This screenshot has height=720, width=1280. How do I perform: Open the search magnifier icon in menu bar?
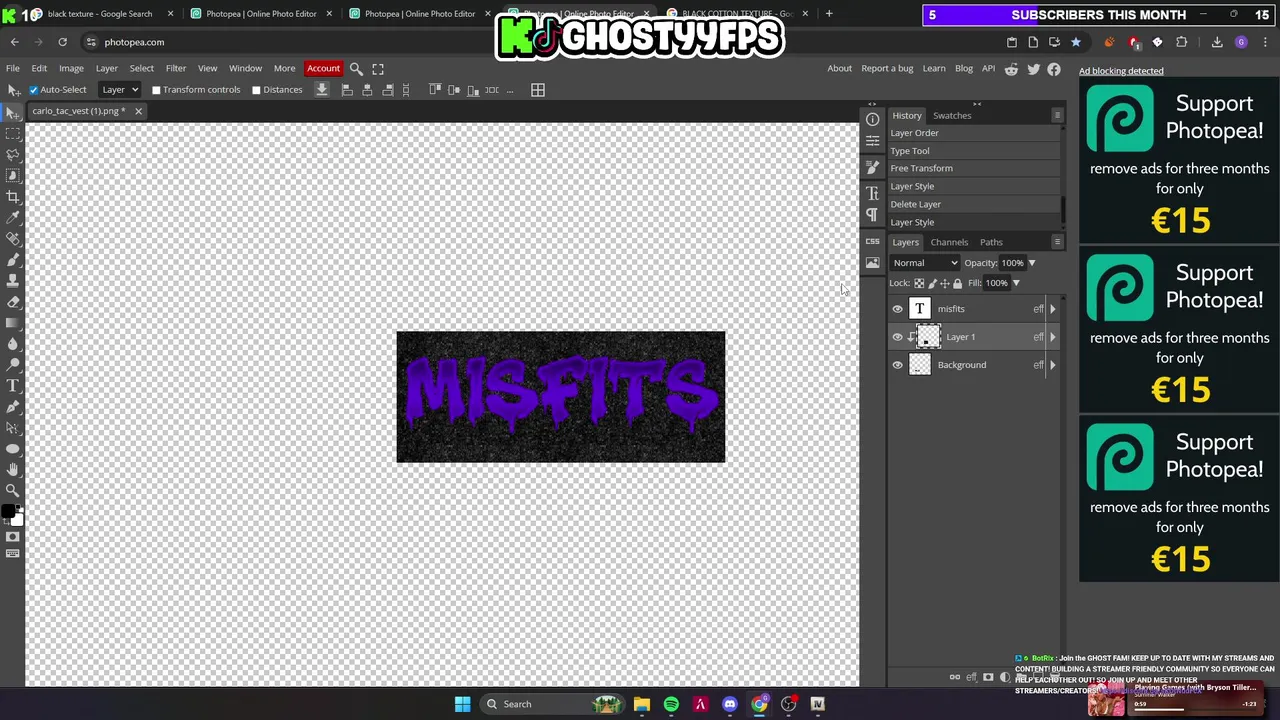[x=356, y=69]
